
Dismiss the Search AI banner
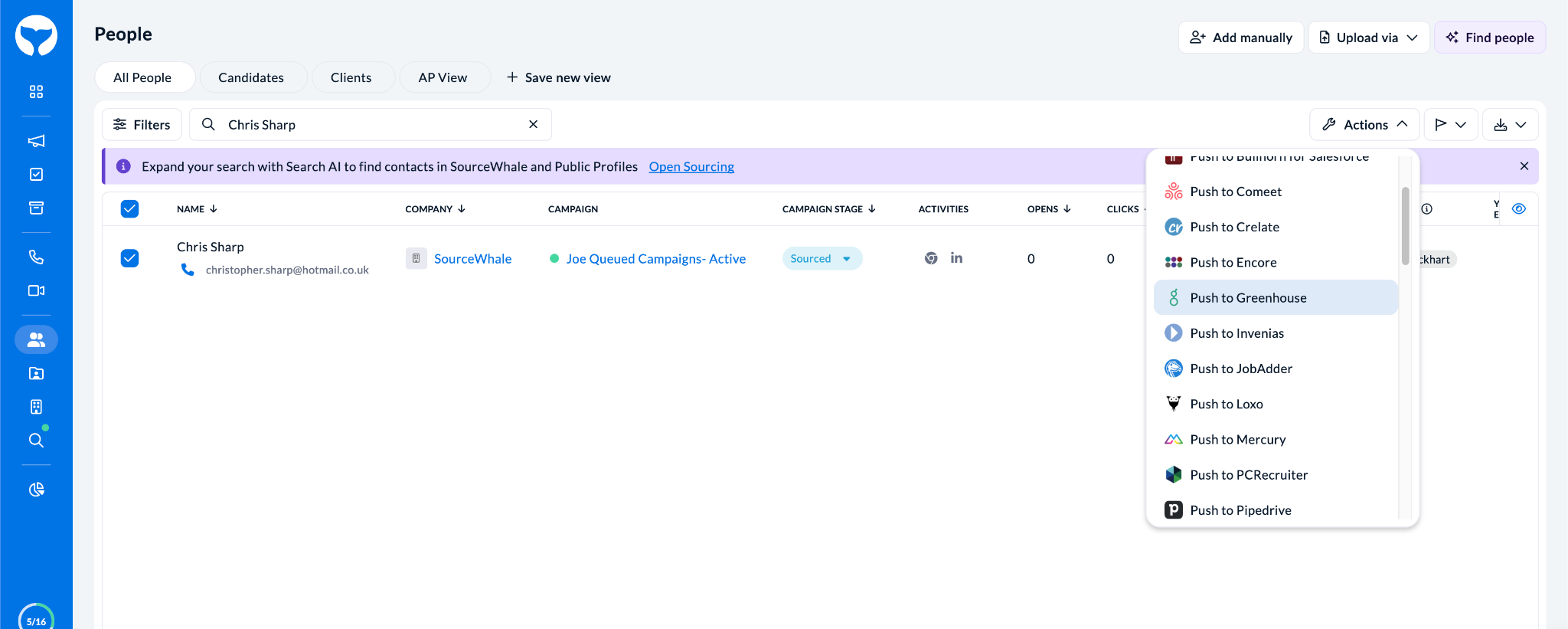coord(1524,166)
